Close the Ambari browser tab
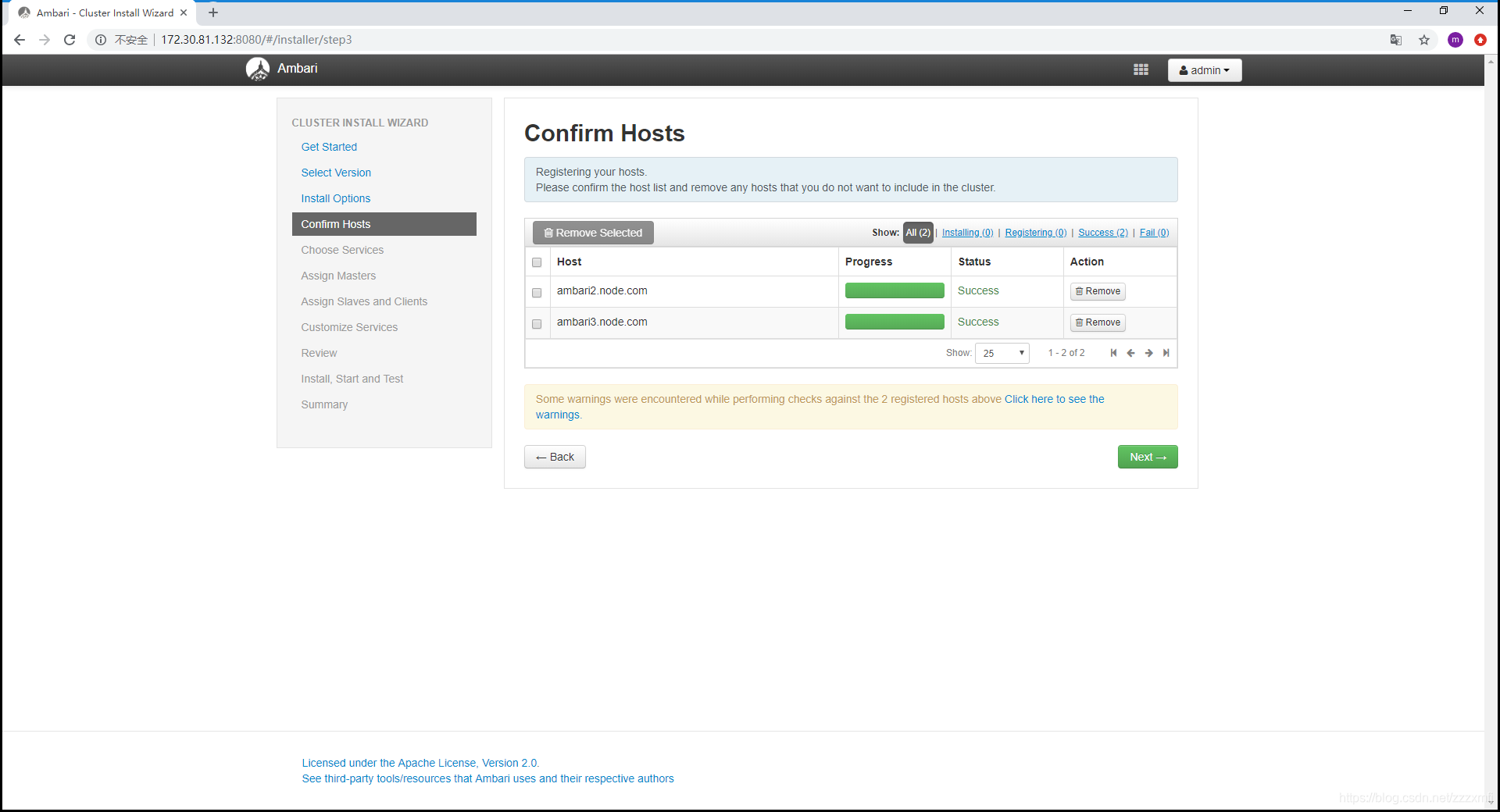1500x812 pixels. point(184,12)
